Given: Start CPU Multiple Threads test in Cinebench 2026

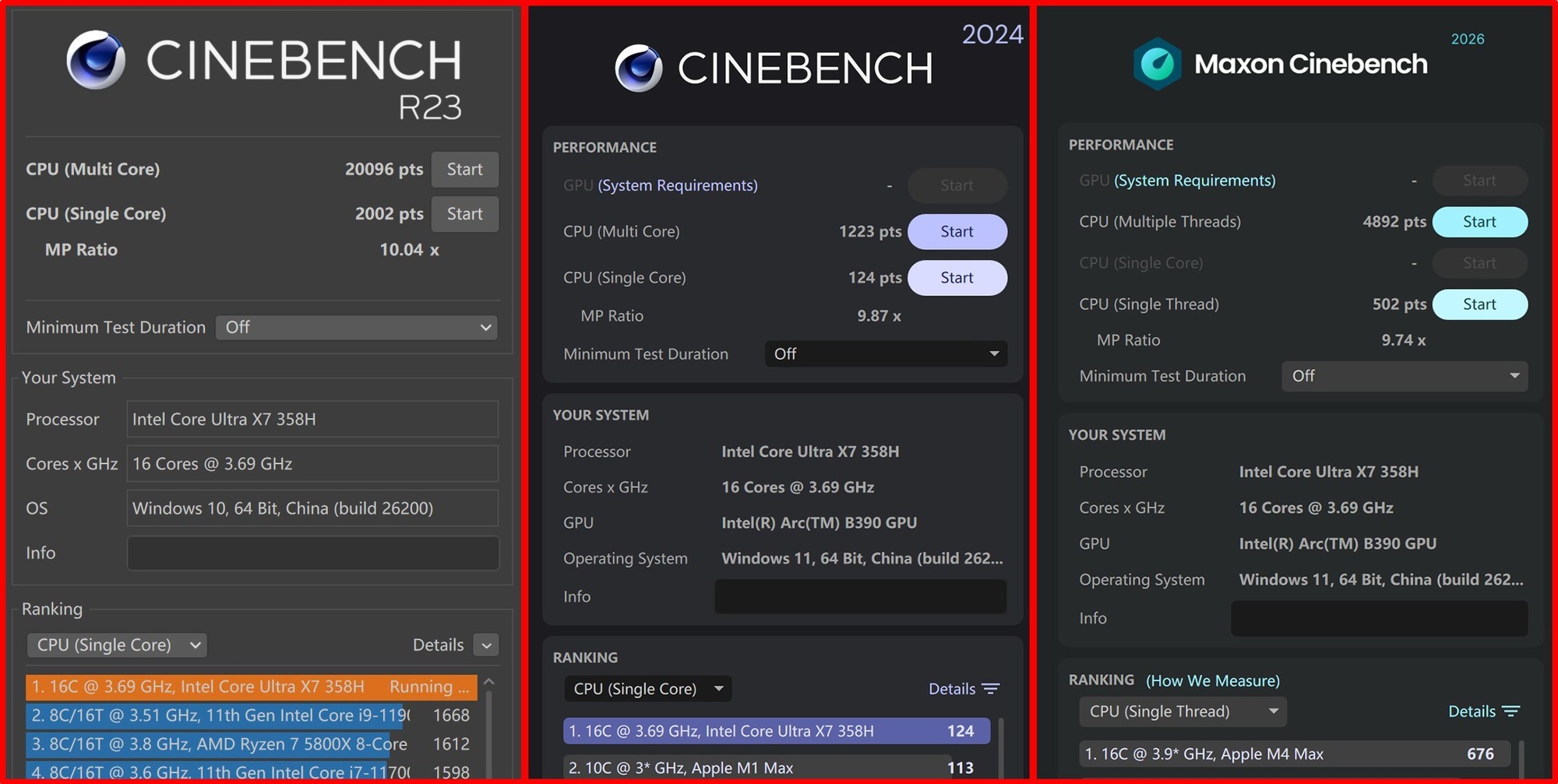Looking at the screenshot, I should 1480,222.
